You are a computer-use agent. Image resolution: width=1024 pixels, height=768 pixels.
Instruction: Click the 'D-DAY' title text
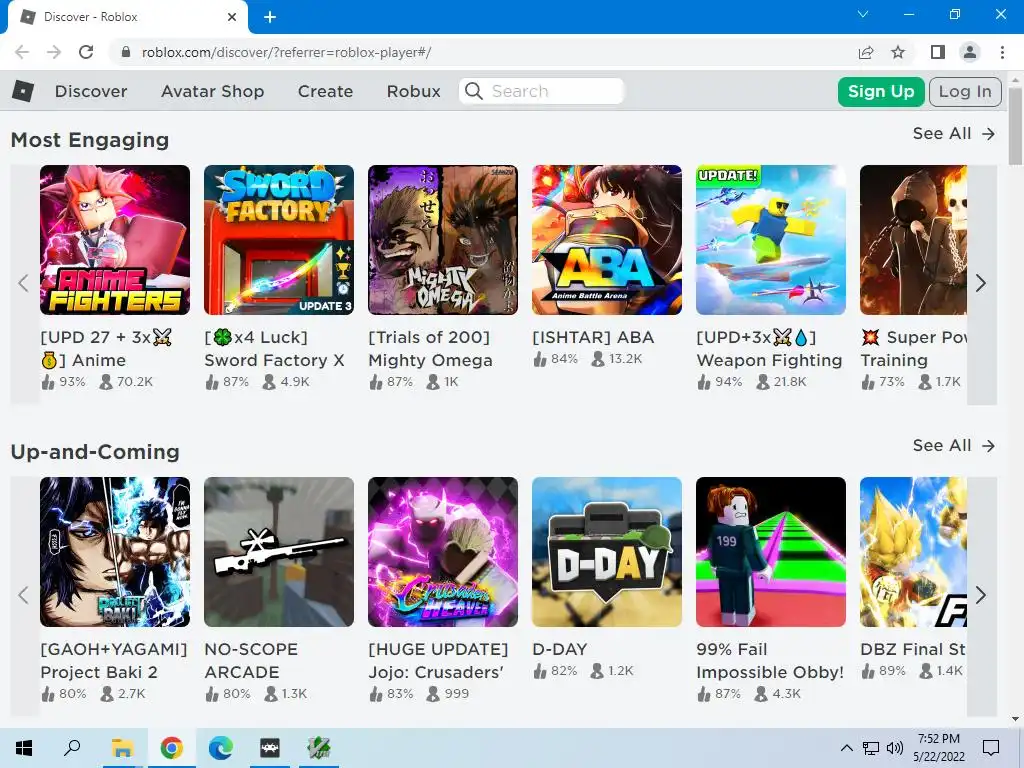tap(560, 649)
